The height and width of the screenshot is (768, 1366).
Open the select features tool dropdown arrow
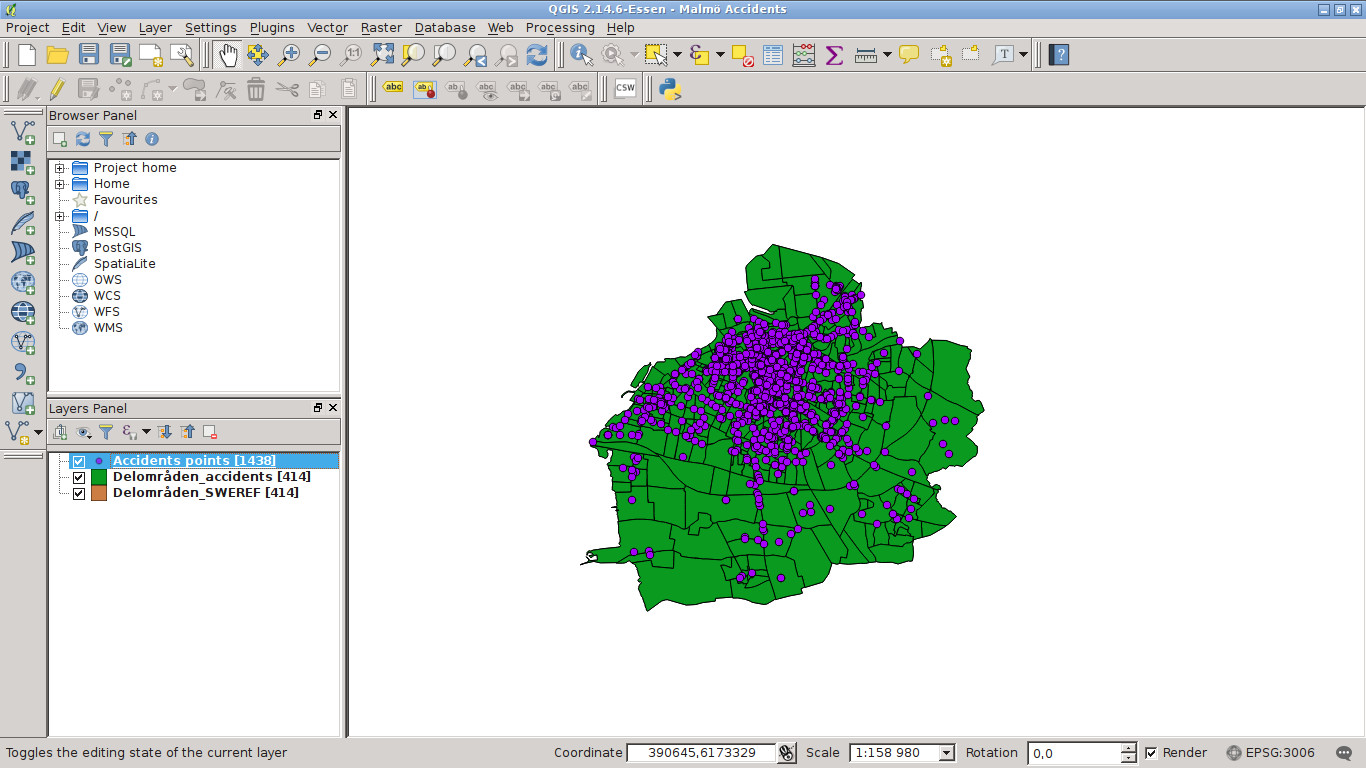tap(677, 55)
